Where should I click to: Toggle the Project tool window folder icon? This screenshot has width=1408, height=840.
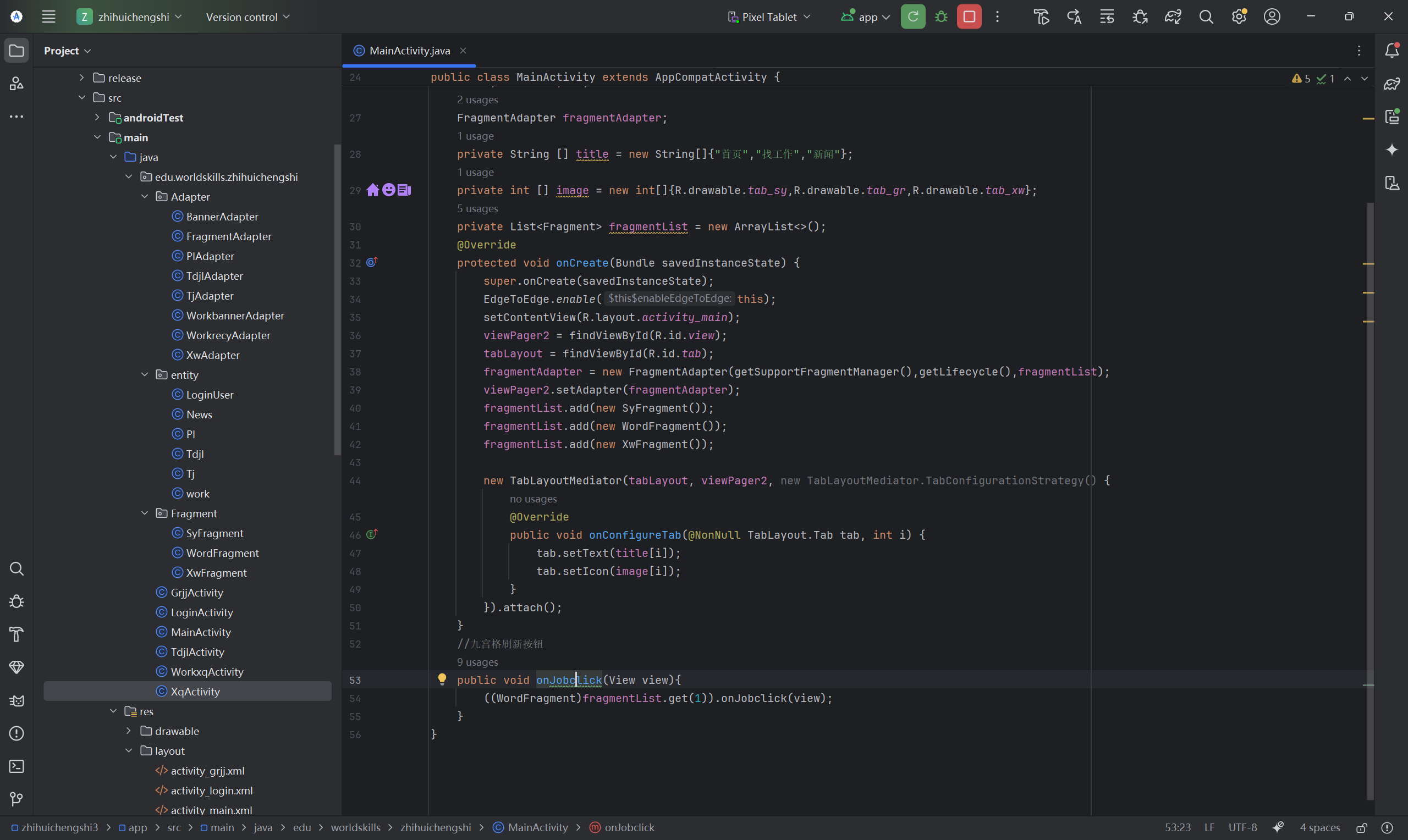click(x=16, y=51)
